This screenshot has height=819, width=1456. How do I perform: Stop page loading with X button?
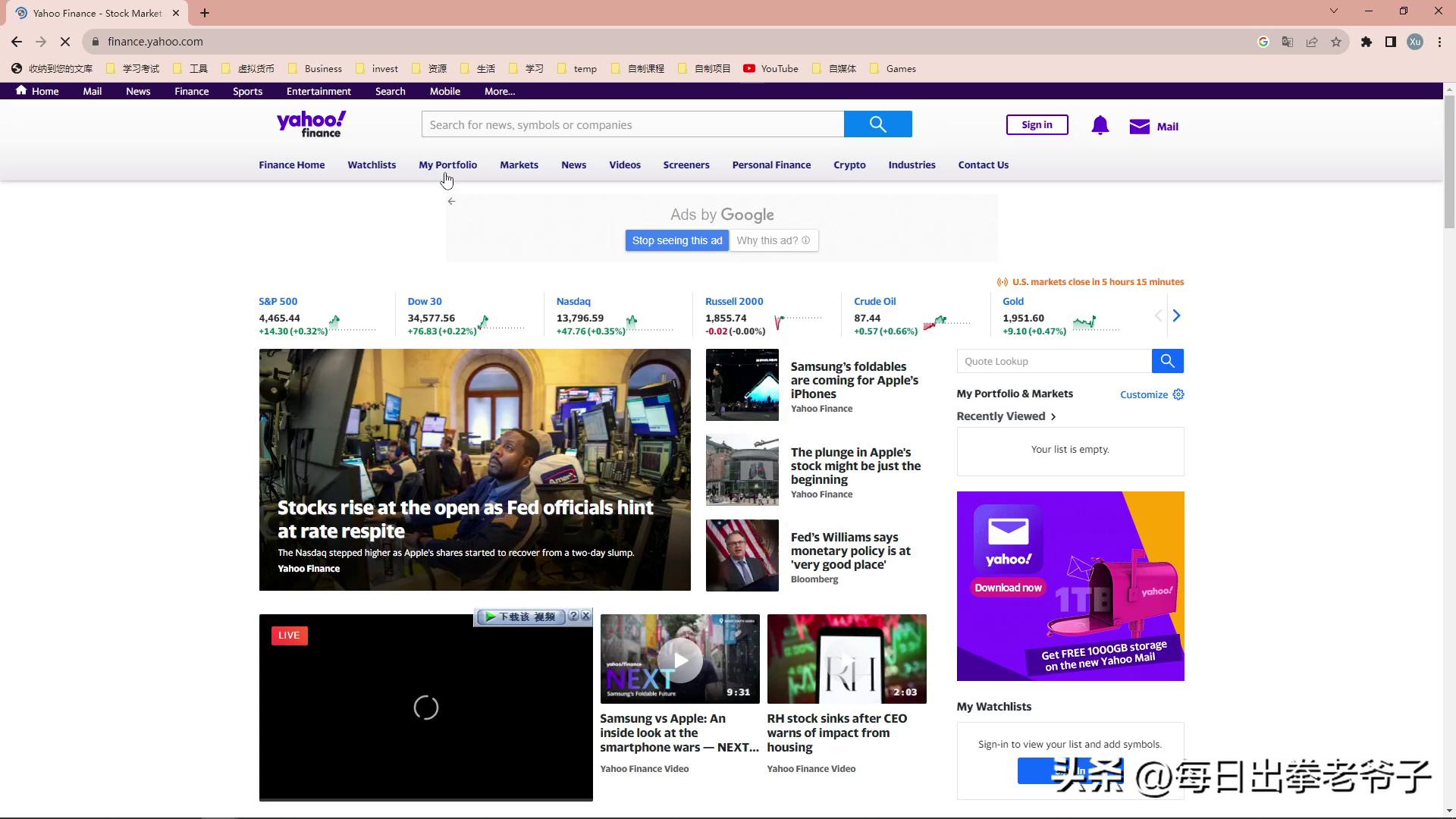[x=65, y=42]
